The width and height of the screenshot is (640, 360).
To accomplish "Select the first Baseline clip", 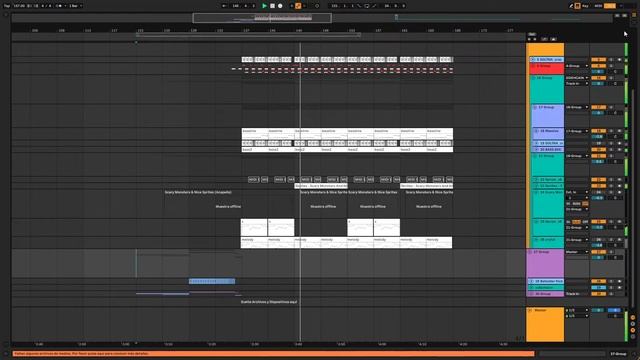I will 254,134.
